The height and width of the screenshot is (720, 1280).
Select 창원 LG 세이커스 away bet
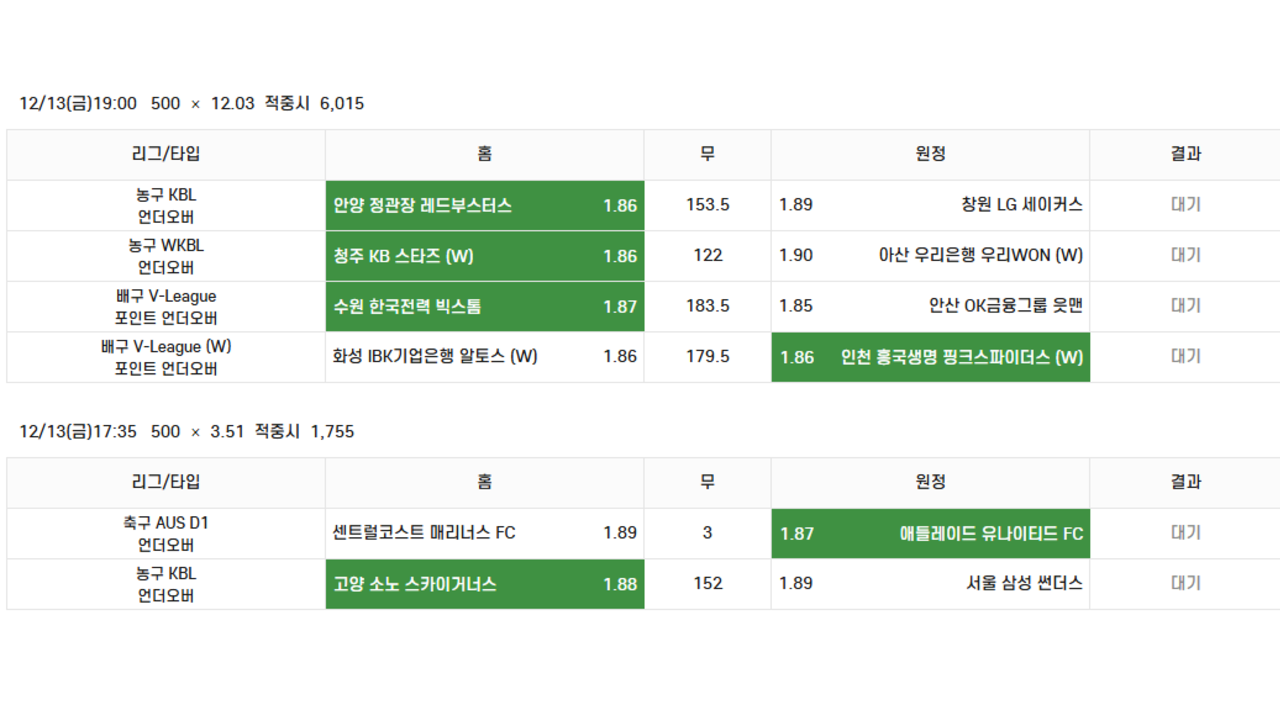(x=930, y=205)
